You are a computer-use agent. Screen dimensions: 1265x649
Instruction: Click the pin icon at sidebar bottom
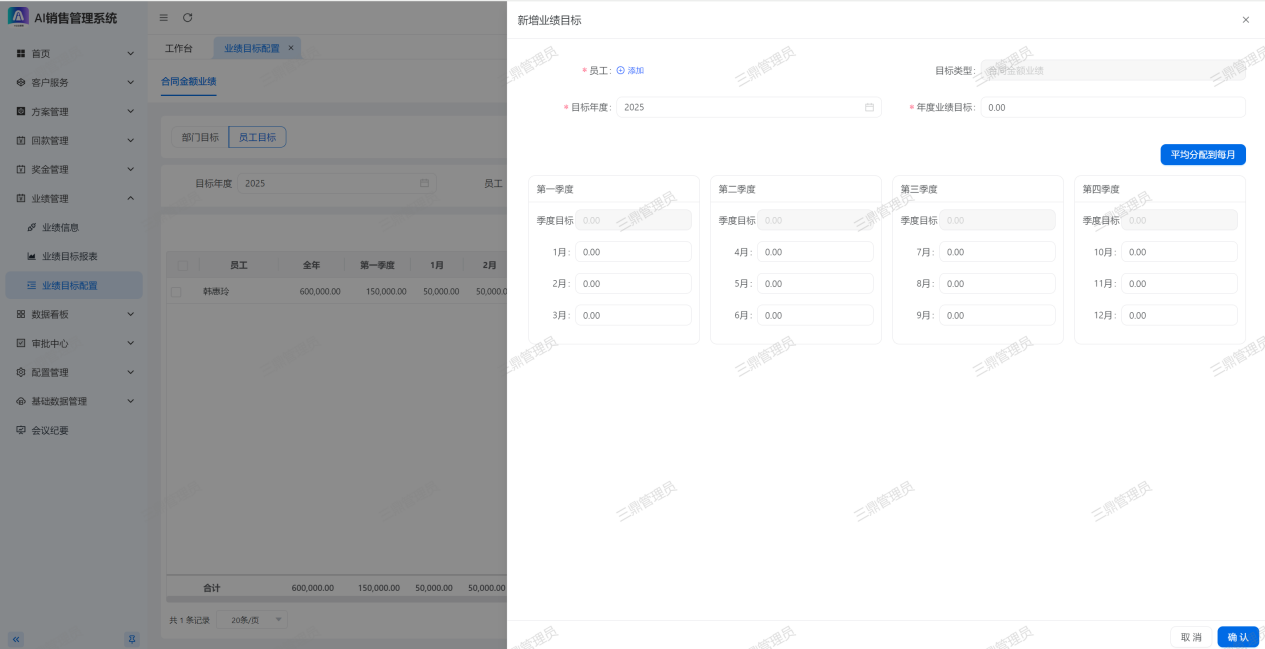click(131, 638)
